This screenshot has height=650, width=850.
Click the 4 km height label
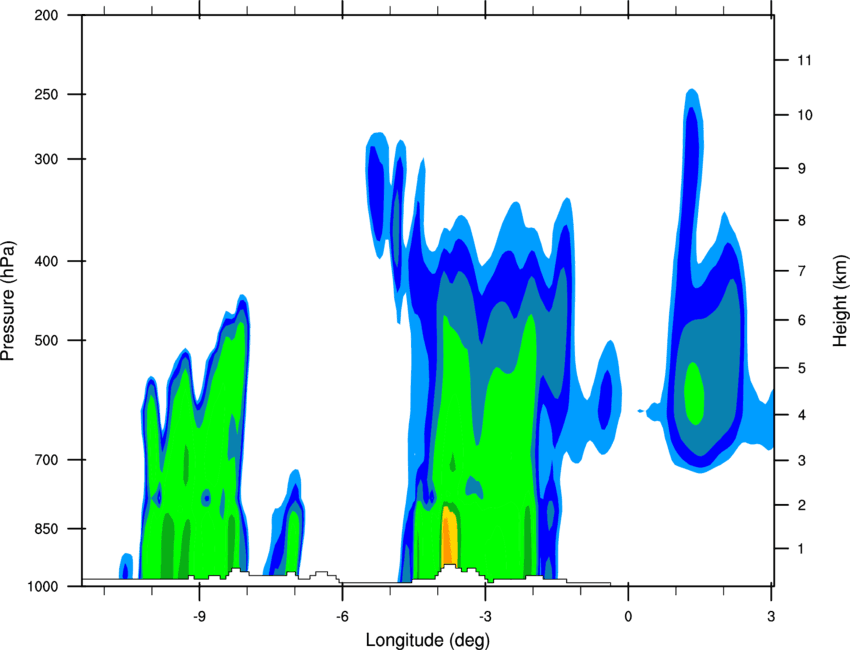pos(801,415)
